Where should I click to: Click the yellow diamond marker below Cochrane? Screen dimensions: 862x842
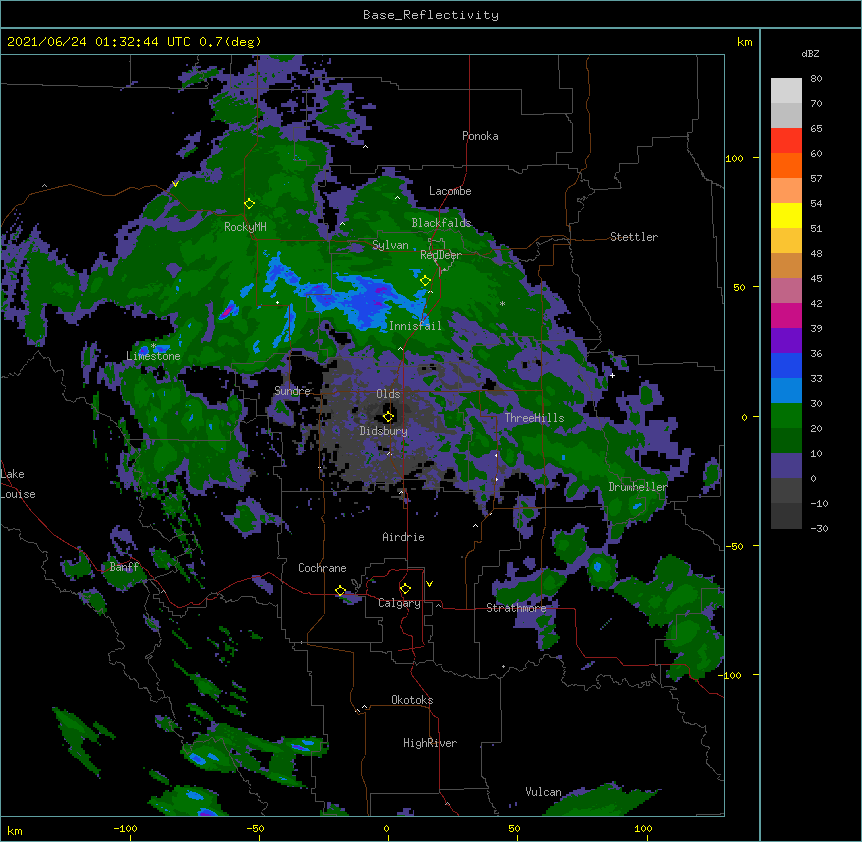click(340, 591)
